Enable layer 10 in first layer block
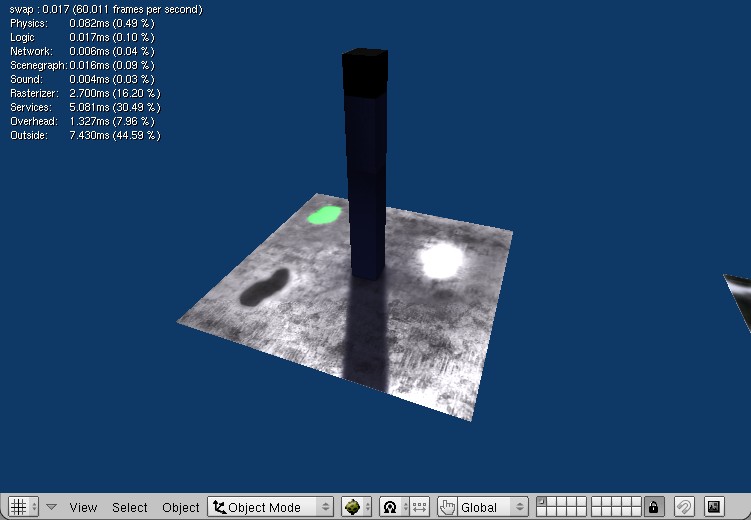 pyautogui.click(x=581, y=511)
